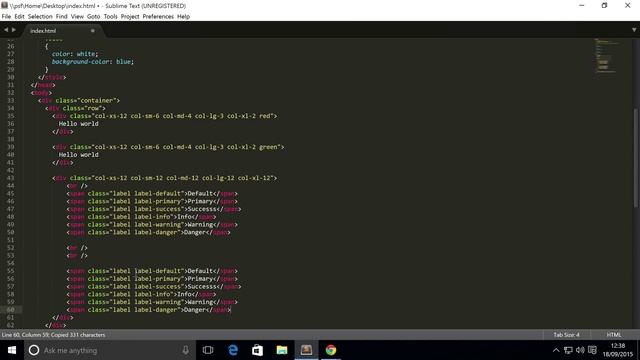
Task: Click 'color: white;' on line 27
Action: [75, 54]
